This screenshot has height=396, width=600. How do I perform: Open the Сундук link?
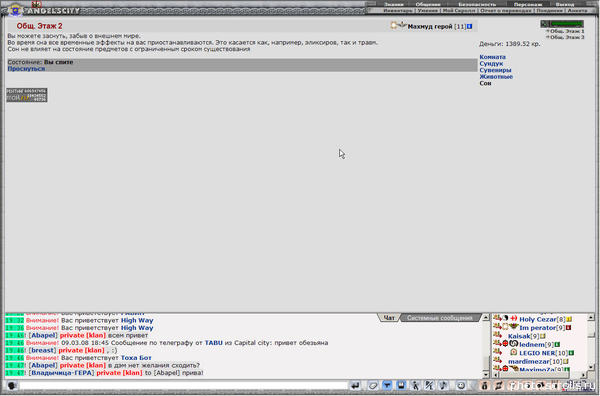[491, 64]
